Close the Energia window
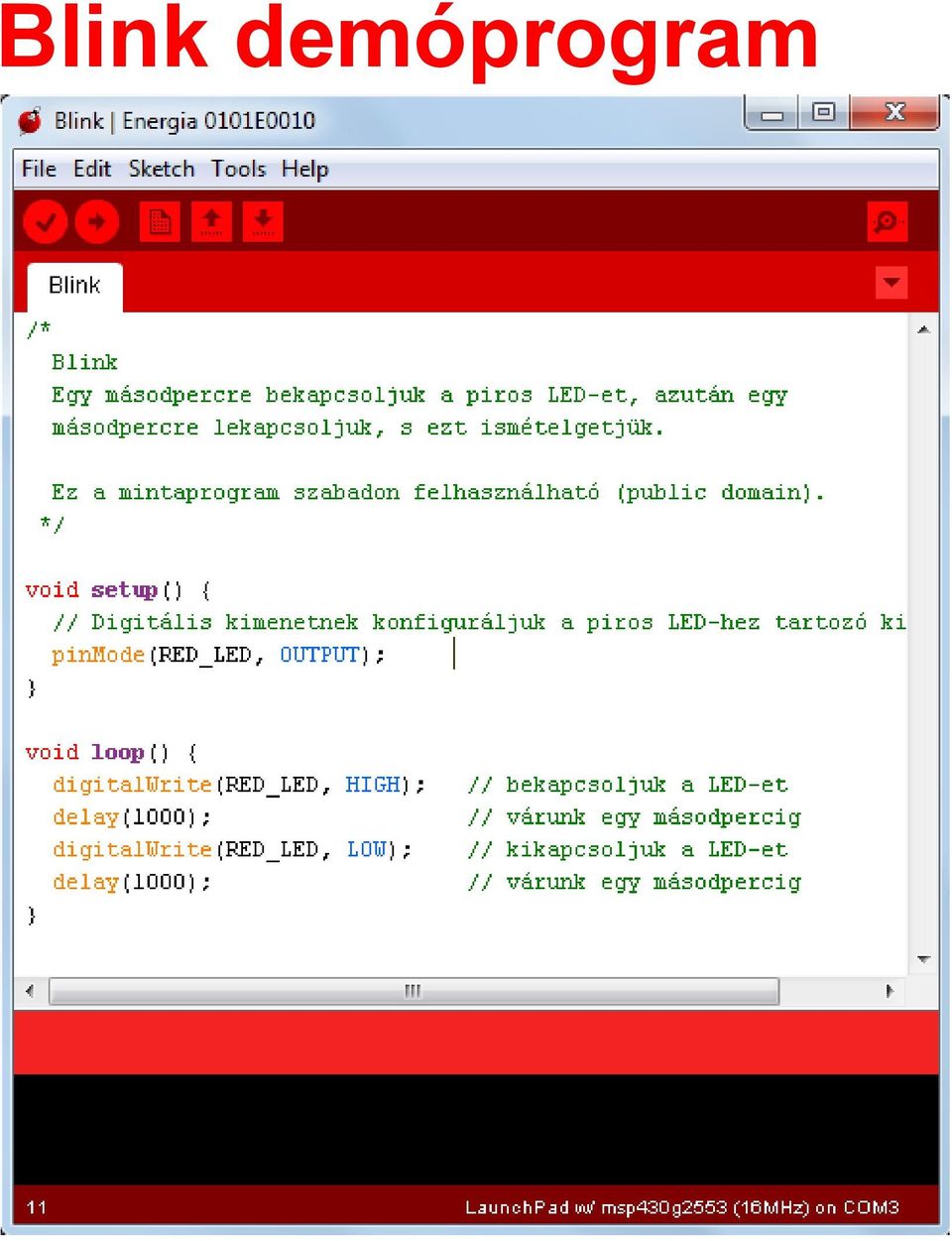Screen dimensions: 952x1241 (x=893, y=113)
